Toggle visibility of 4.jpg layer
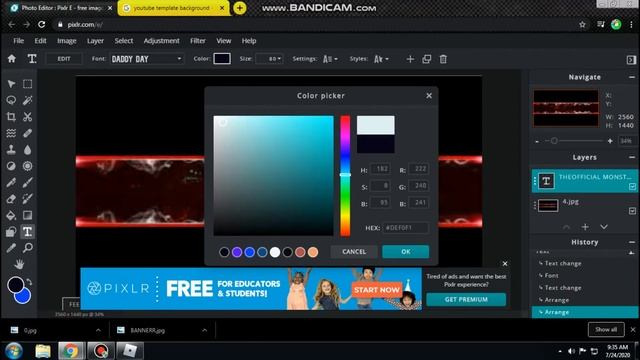Screen dimensions: 640x360 click(632, 211)
